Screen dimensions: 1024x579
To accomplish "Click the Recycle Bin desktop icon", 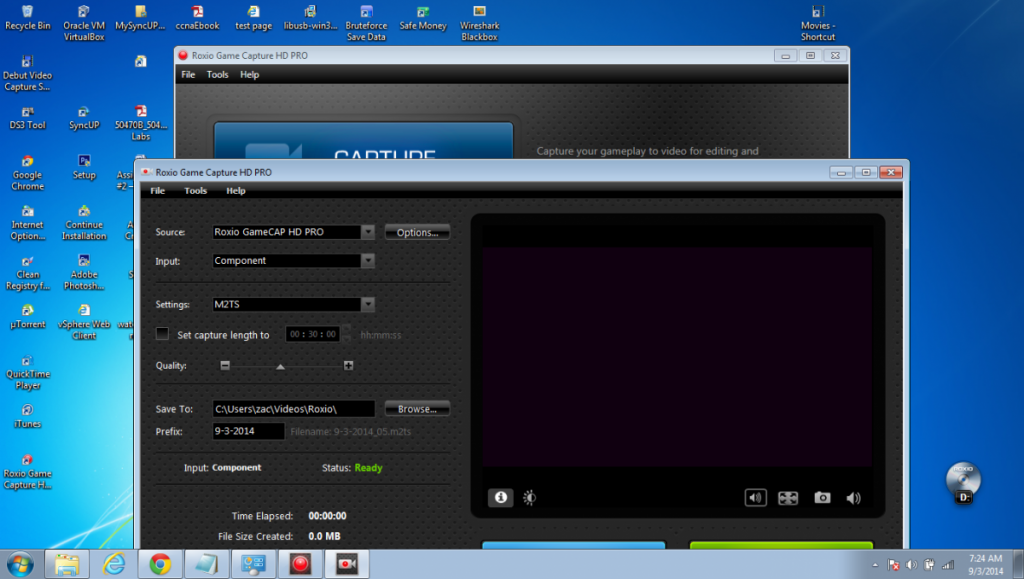I will 27,18.
